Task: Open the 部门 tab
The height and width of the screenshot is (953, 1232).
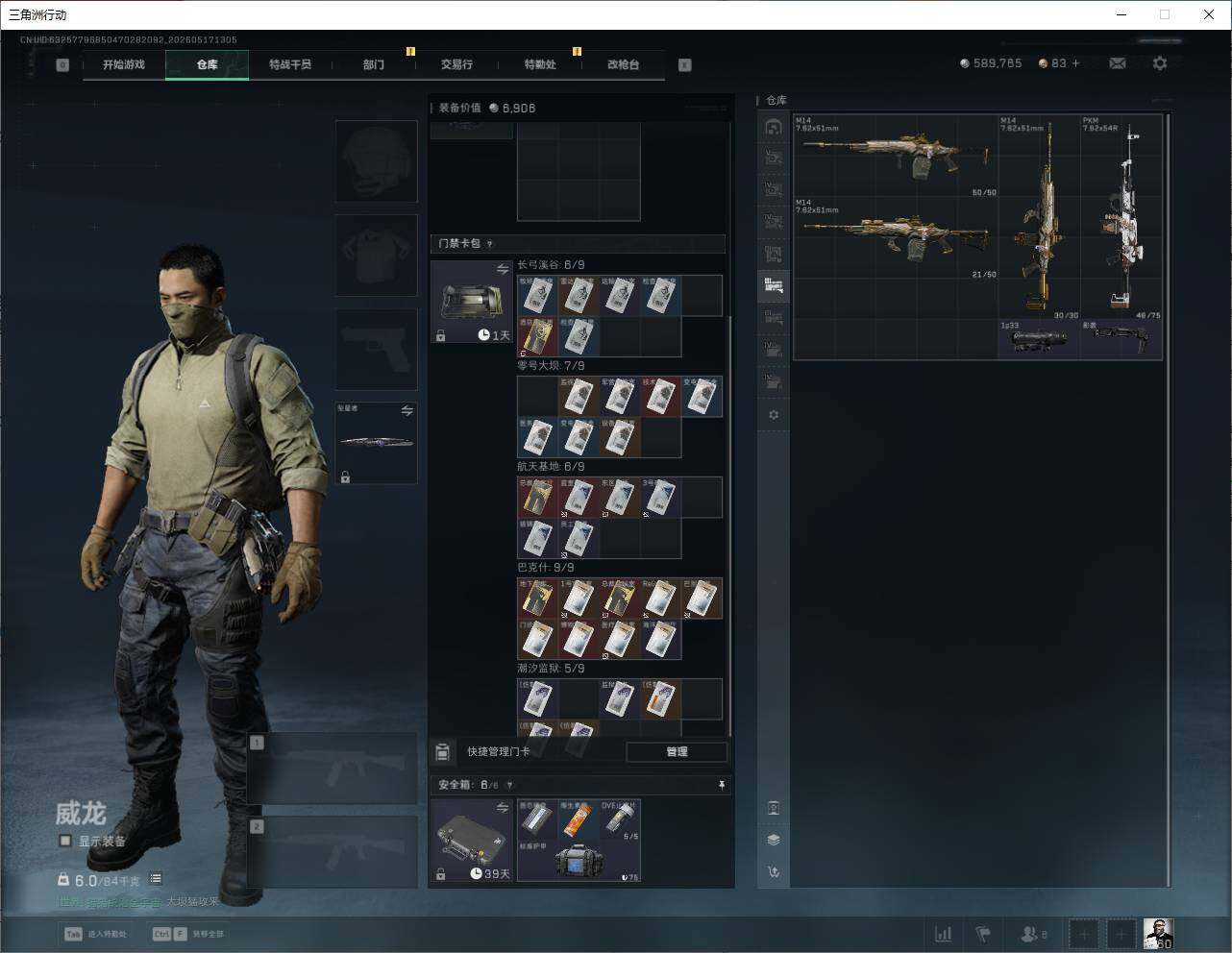Action: point(374,64)
